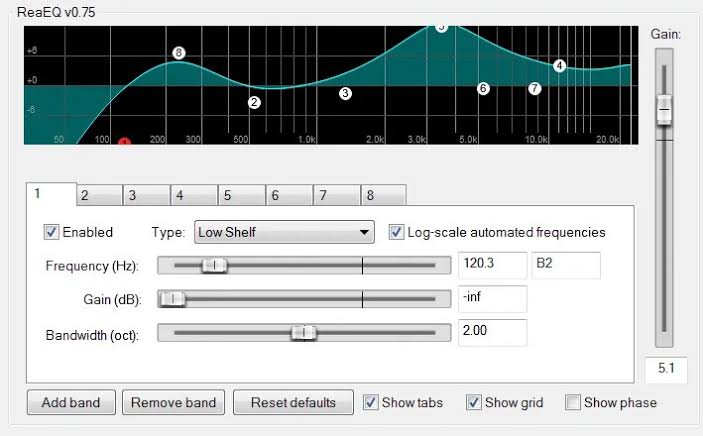Click the vertical master Gain slider handle
Viewport: 703px width, 436px height.
pos(664,110)
